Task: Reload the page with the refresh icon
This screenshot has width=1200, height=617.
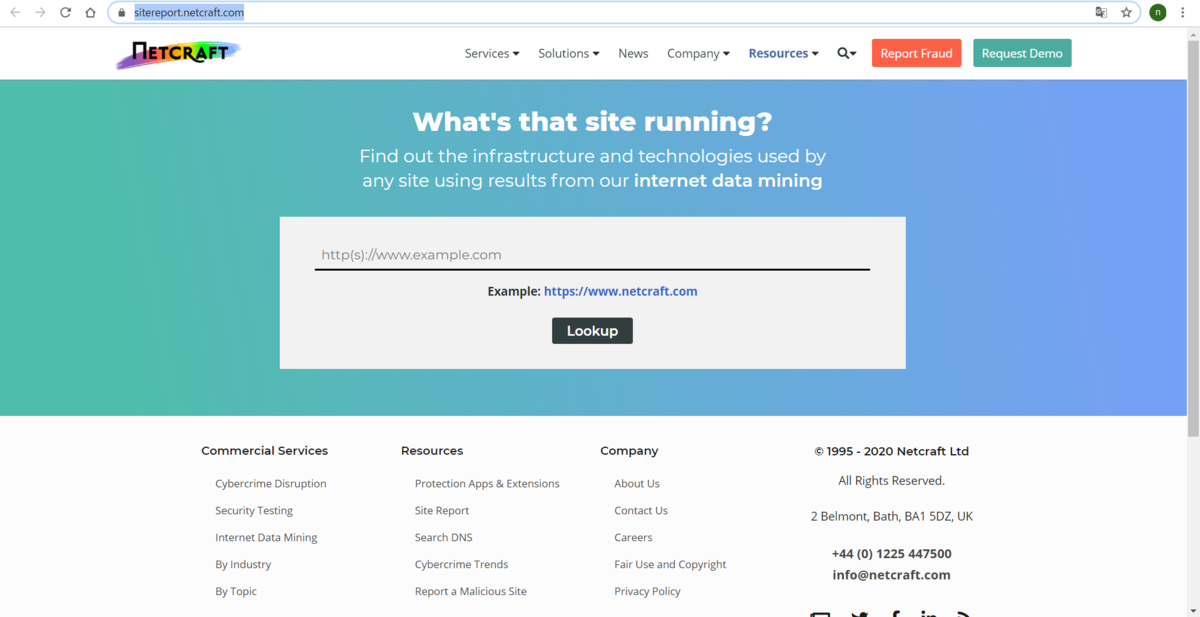Action: (65, 13)
